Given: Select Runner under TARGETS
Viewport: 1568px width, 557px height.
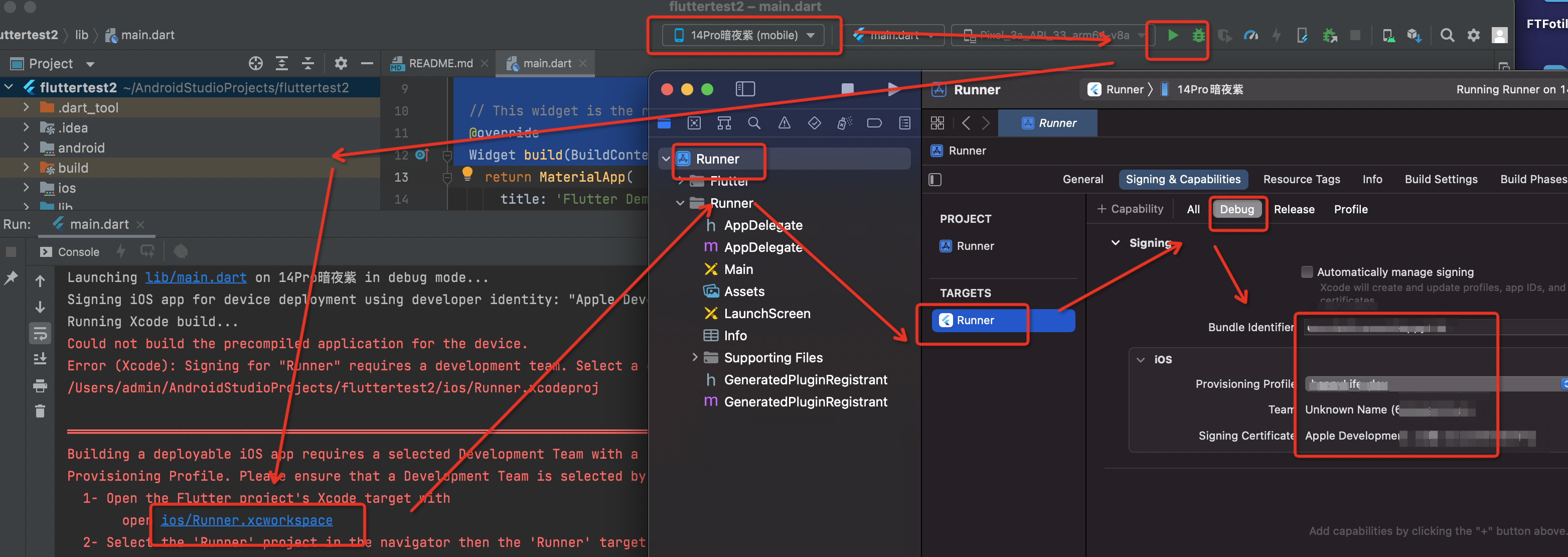Looking at the screenshot, I should coord(1003,321).
